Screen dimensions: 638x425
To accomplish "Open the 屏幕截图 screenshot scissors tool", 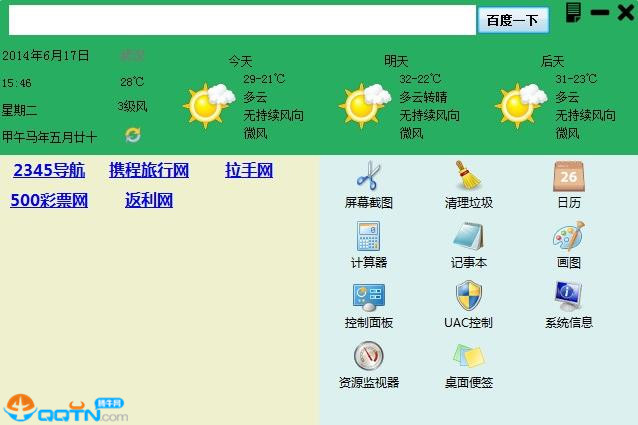I will [368, 177].
